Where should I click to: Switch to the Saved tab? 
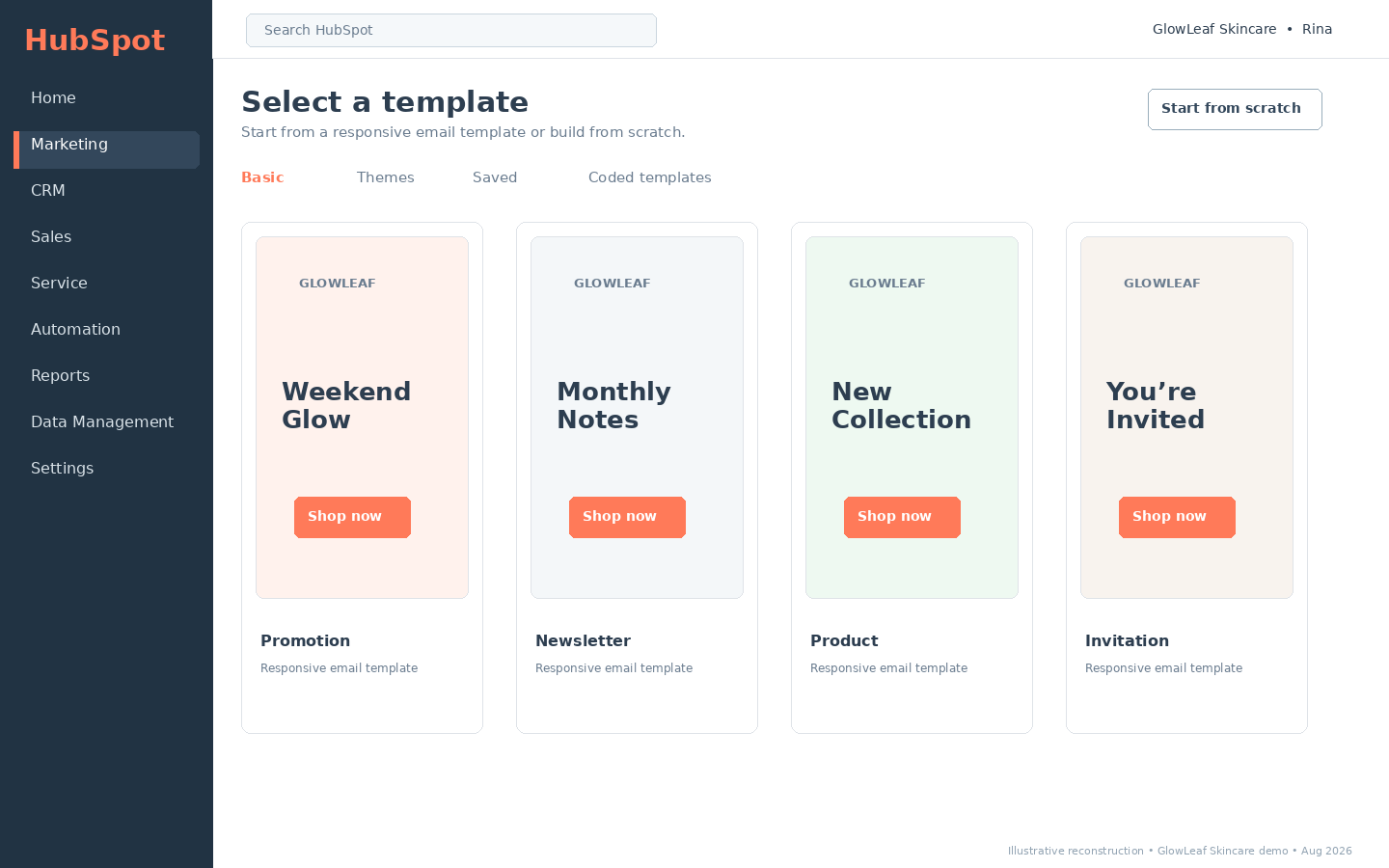pyautogui.click(x=495, y=177)
